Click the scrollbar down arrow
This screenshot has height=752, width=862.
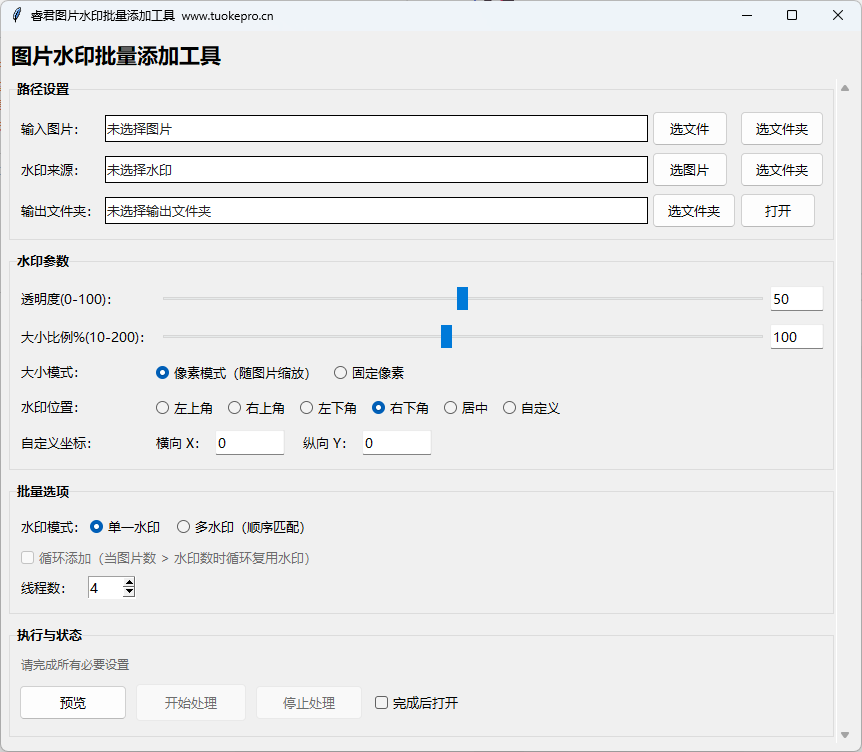pos(845,734)
